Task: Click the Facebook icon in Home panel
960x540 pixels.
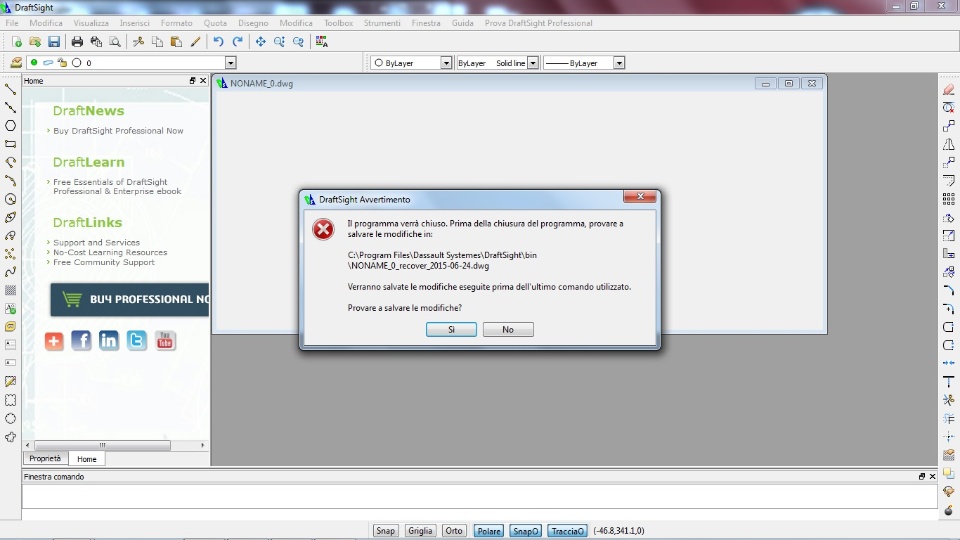Action: 81,340
